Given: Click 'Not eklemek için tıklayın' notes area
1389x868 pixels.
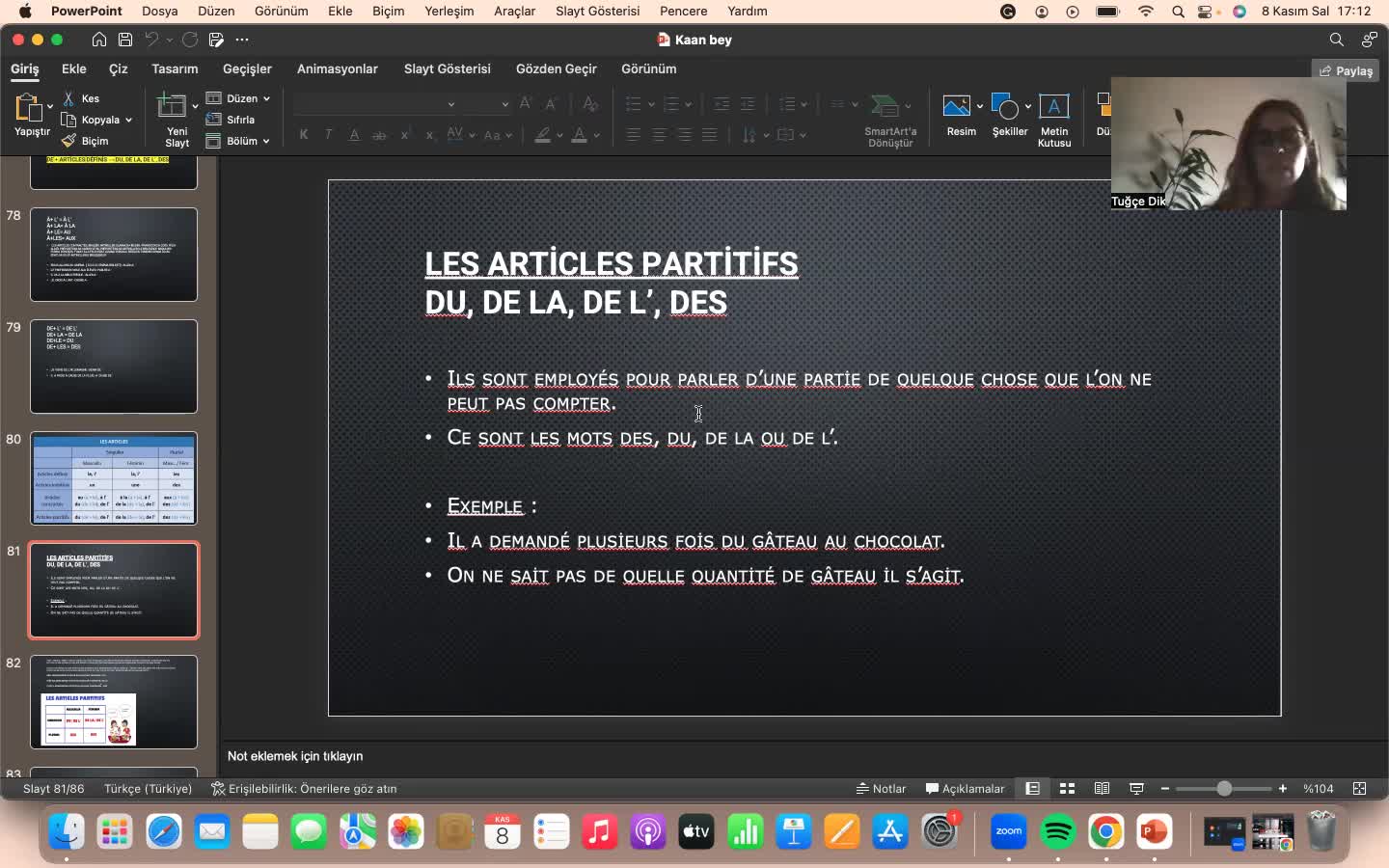Looking at the screenshot, I should click(295, 756).
